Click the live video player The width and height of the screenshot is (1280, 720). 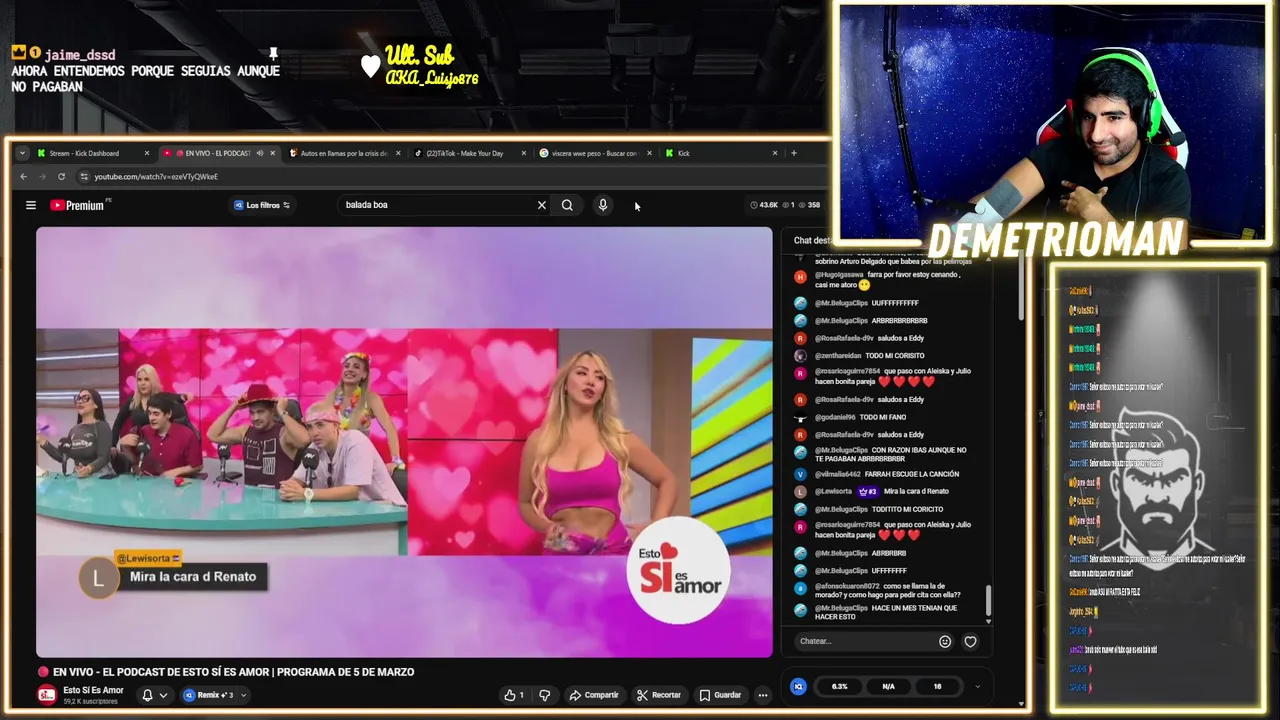404,442
